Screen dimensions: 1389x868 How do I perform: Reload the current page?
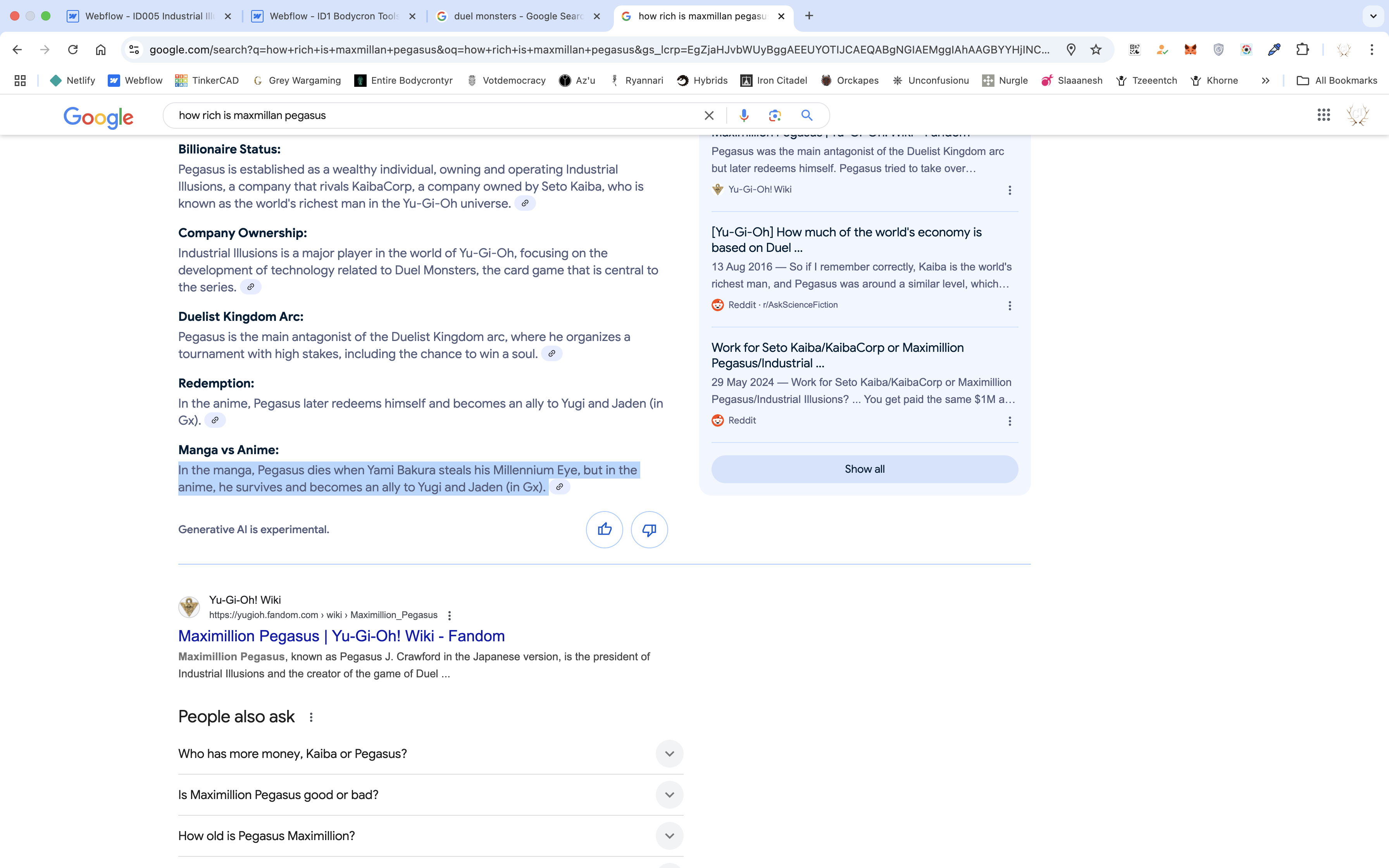(73, 50)
